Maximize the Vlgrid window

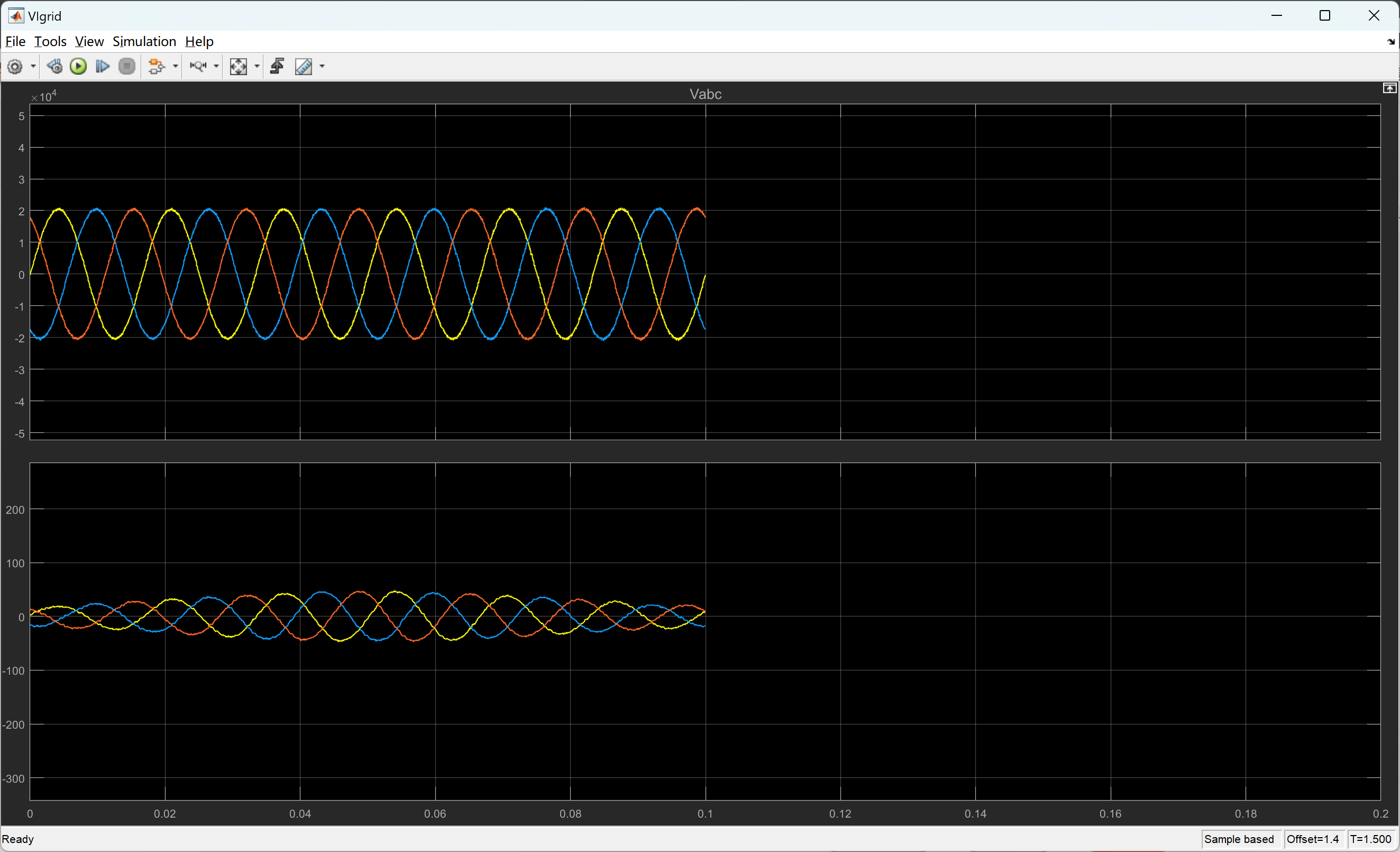coord(1324,15)
